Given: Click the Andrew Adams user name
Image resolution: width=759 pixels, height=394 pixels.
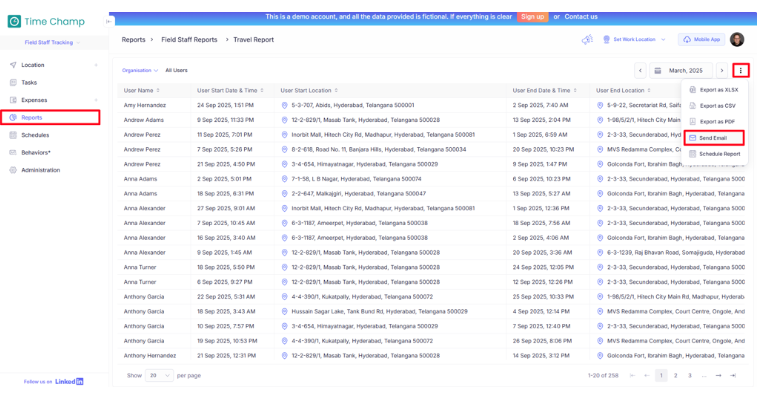Looking at the screenshot, I should click(x=144, y=120).
